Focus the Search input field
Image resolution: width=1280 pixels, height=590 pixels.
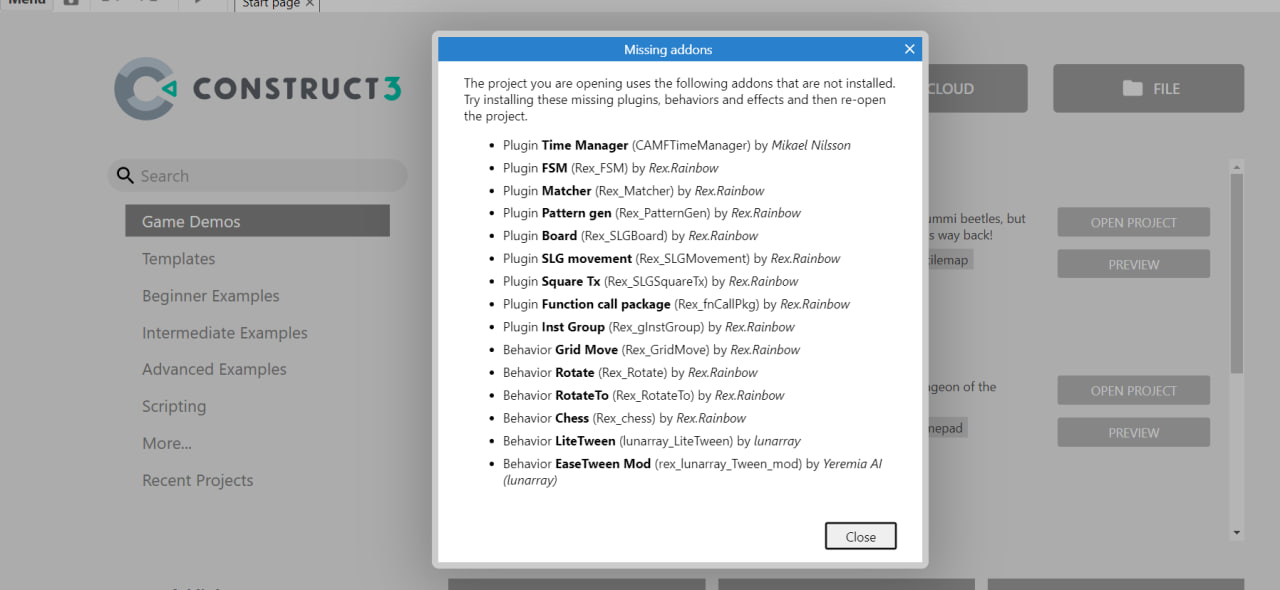click(x=257, y=176)
